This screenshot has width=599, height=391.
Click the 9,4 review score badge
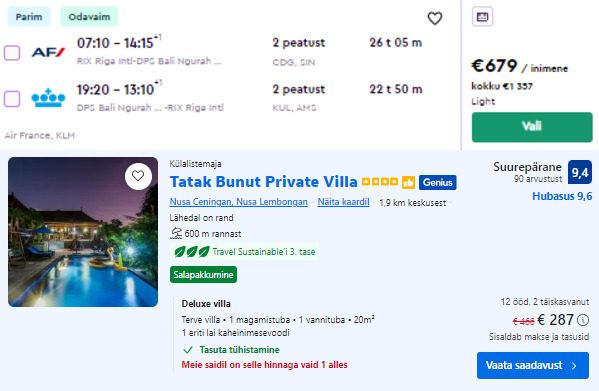pyautogui.click(x=580, y=173)
